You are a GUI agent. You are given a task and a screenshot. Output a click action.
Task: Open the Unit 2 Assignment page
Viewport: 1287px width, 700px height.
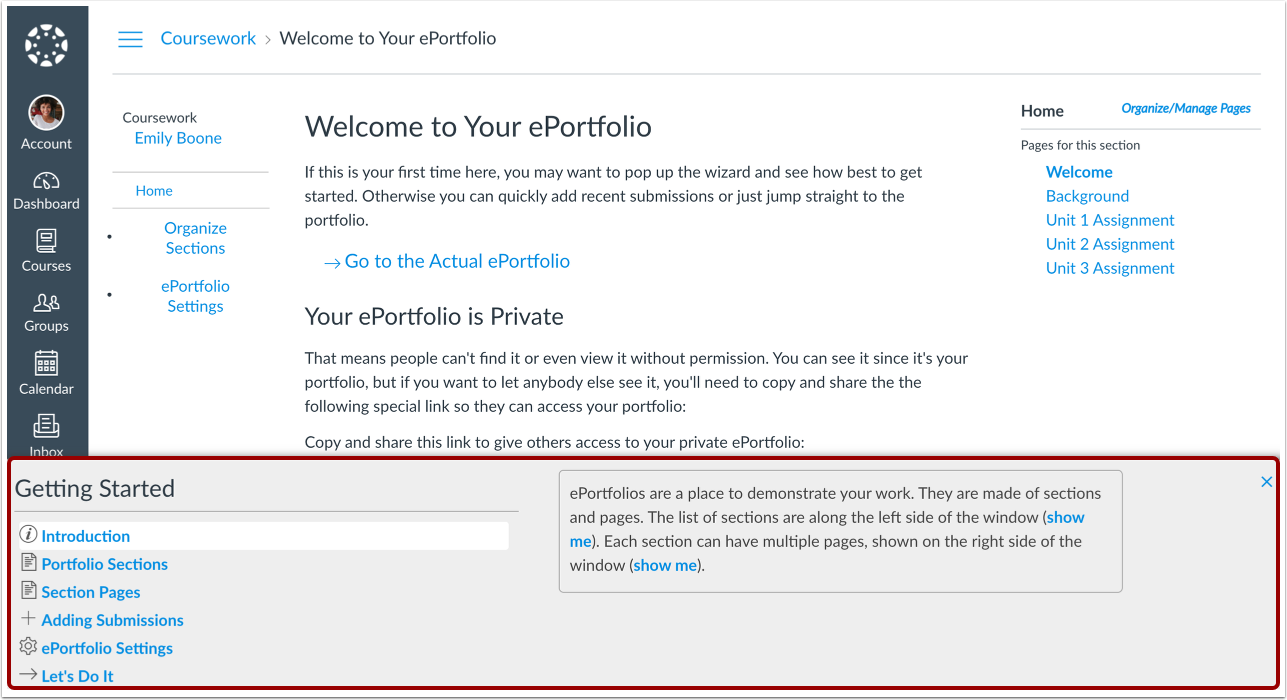[x=1110, y=244]
